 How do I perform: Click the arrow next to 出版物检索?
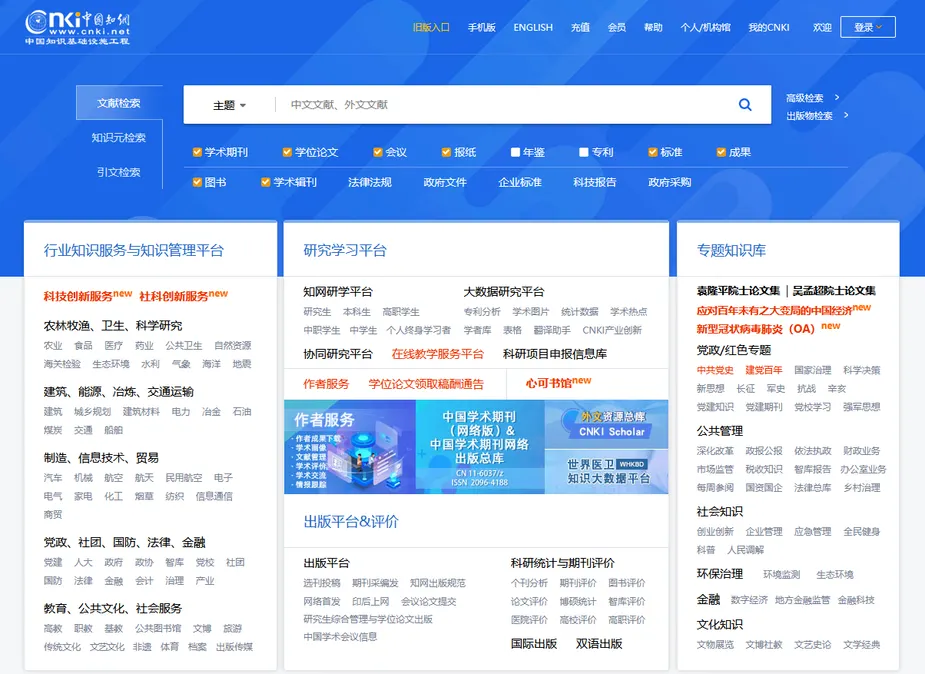pyautogui.click(x=846, y=115)
